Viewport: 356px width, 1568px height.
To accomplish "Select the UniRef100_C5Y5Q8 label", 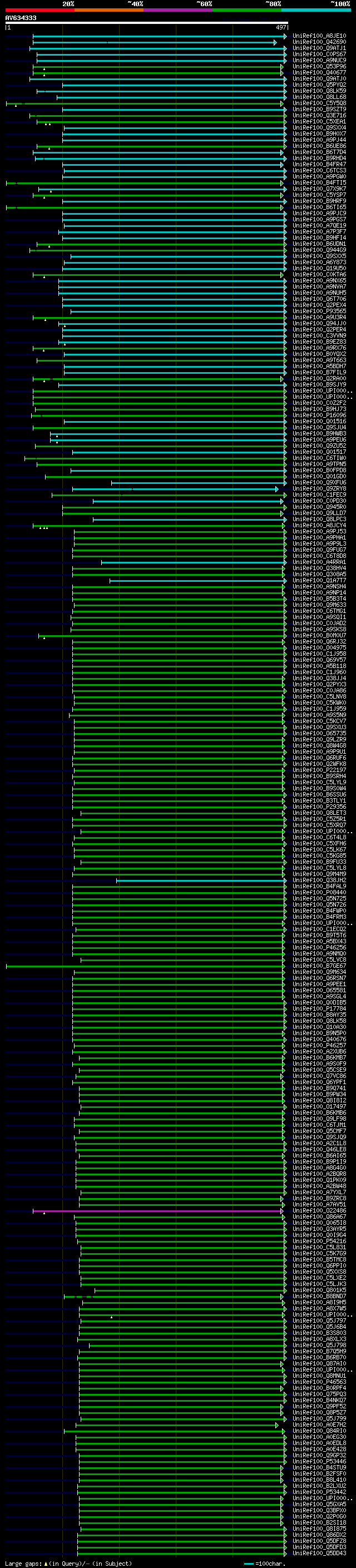I will [x=319, y=103].
